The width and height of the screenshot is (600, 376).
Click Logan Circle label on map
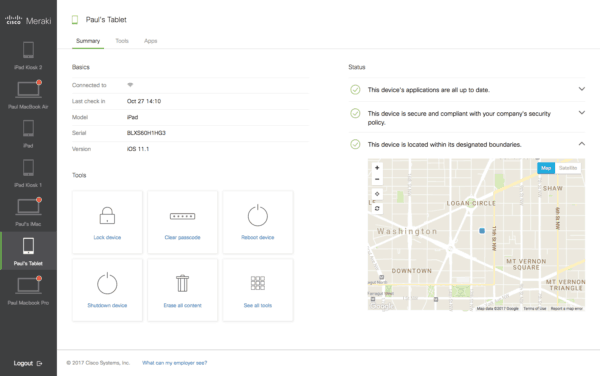471,203
